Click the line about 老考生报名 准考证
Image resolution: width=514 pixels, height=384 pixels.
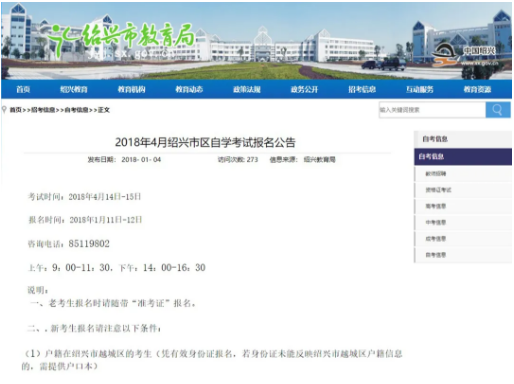point(113,303)
